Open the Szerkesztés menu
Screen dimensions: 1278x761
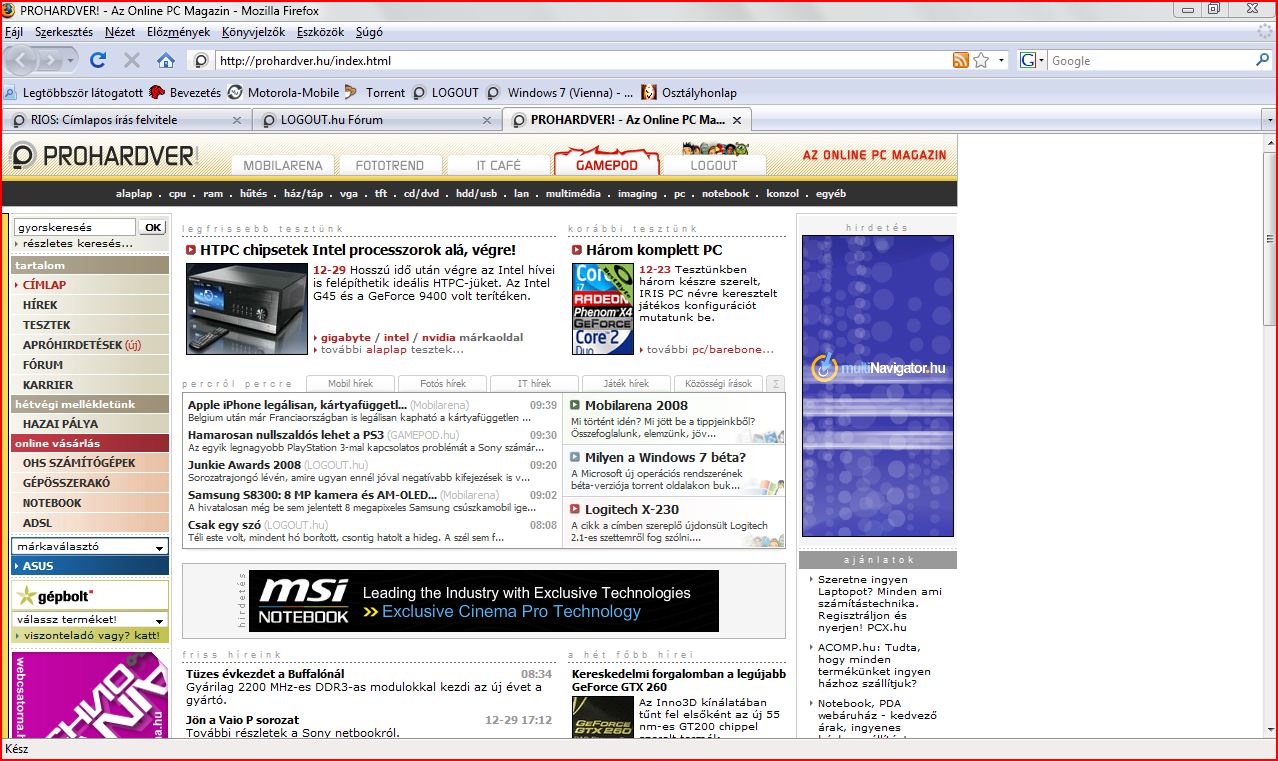pos(64,32)
